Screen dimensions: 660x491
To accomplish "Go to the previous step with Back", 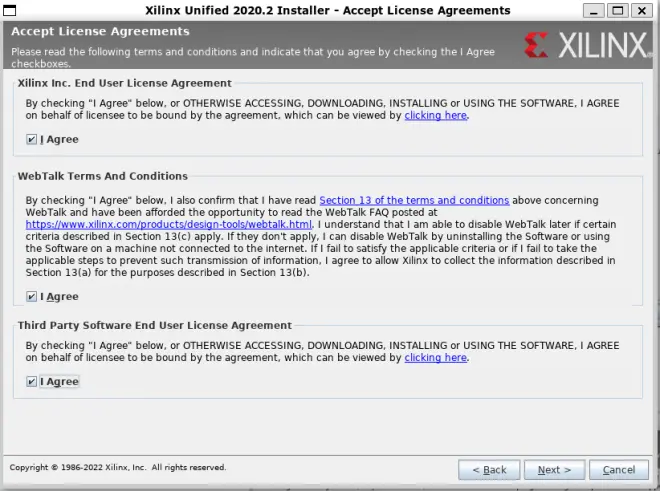I will coord(489,470).
